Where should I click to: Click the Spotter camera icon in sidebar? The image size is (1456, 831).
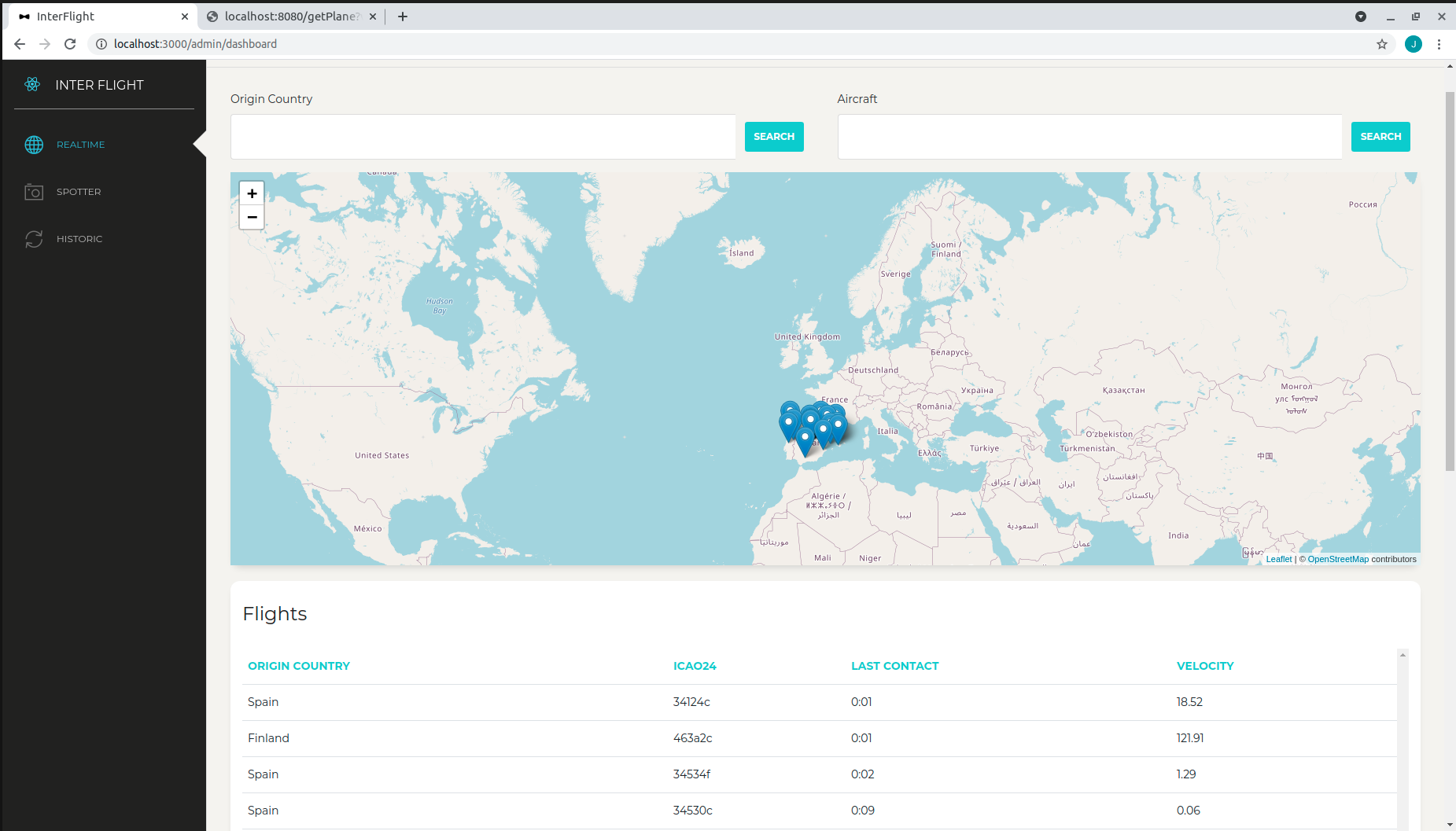[34, 192]
